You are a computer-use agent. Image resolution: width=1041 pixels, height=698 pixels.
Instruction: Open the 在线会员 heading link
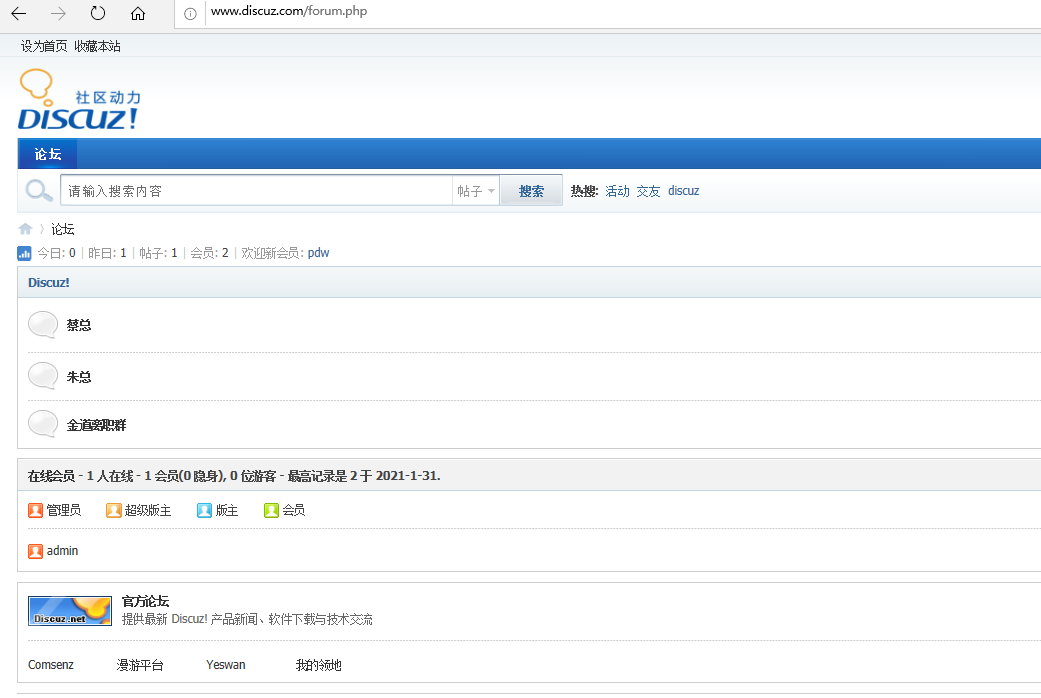tap(51, 476)
